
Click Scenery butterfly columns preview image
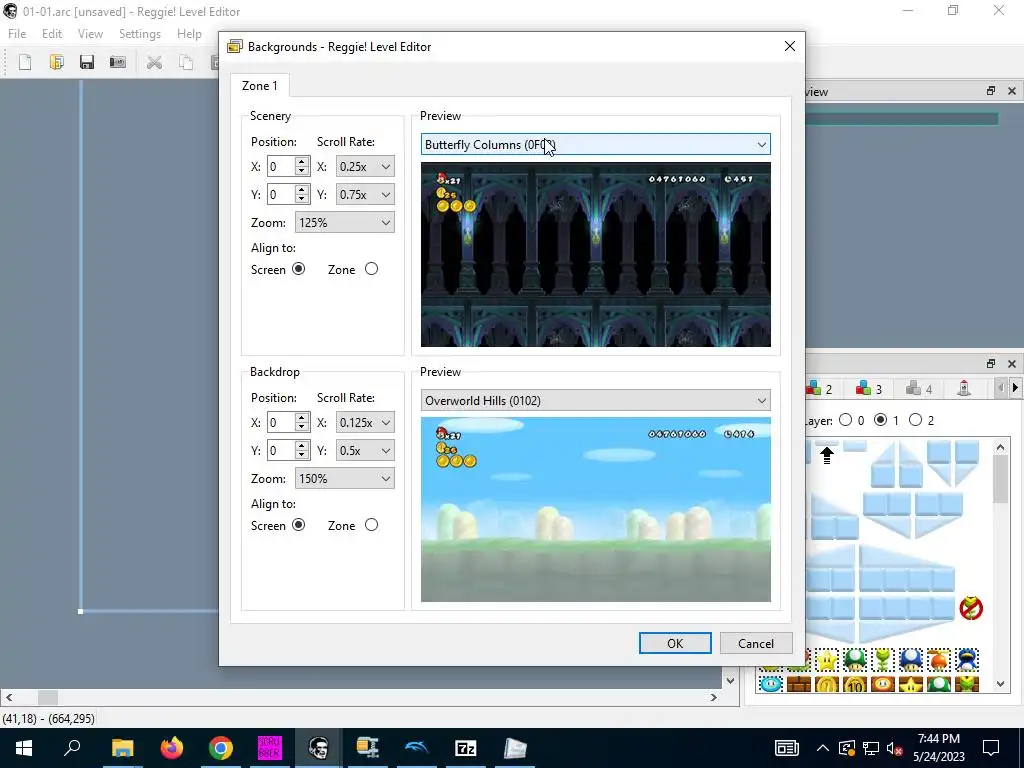pos(596,255)
